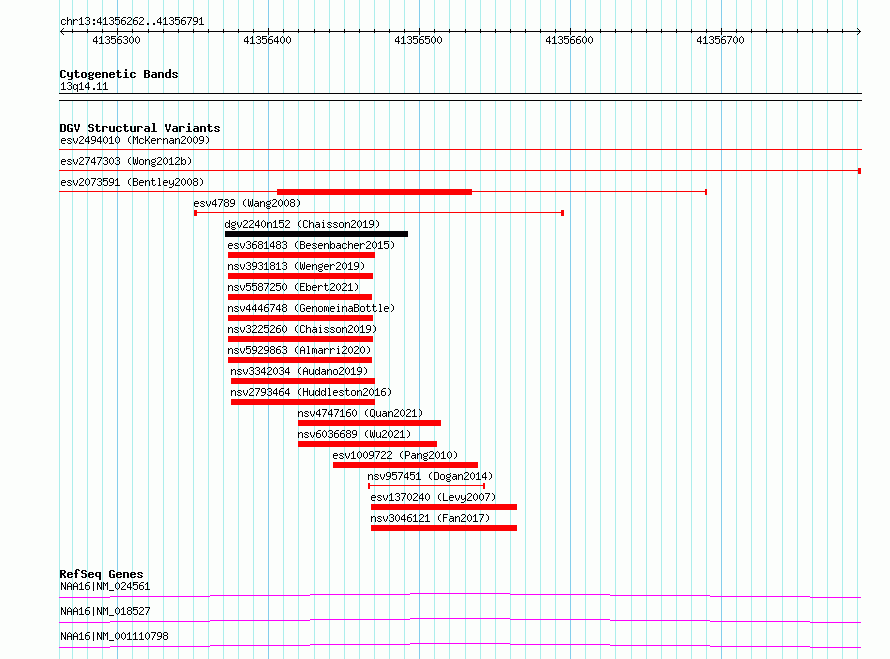Select the nsv2793464 (Huddleston2016) label
The image size is (890, 659).
(x=311, y=392)
